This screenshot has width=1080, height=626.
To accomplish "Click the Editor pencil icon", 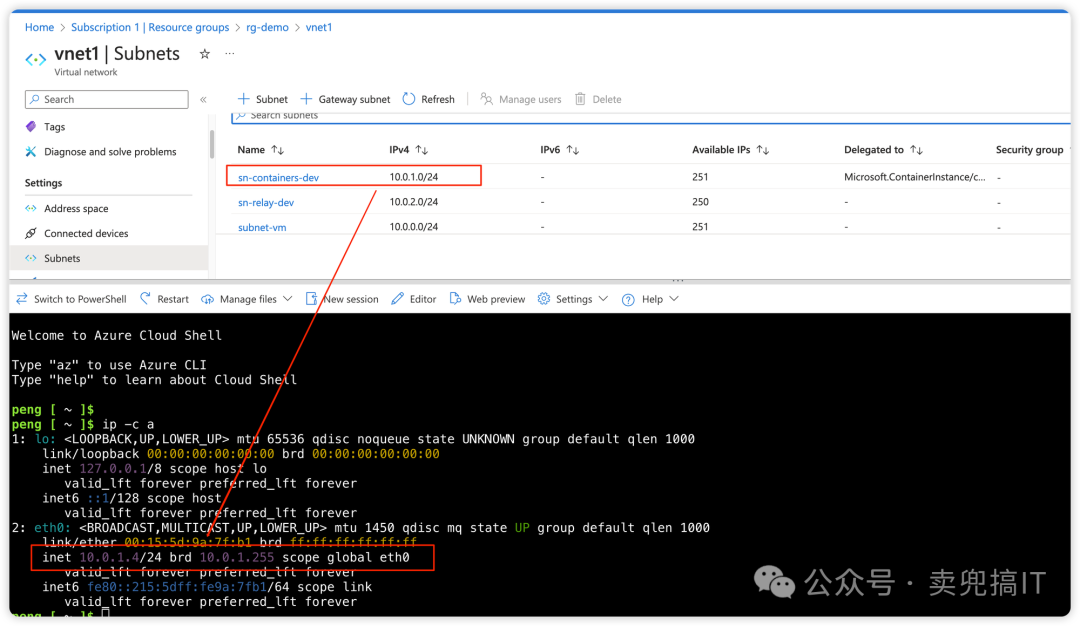I will pos(397,299).
